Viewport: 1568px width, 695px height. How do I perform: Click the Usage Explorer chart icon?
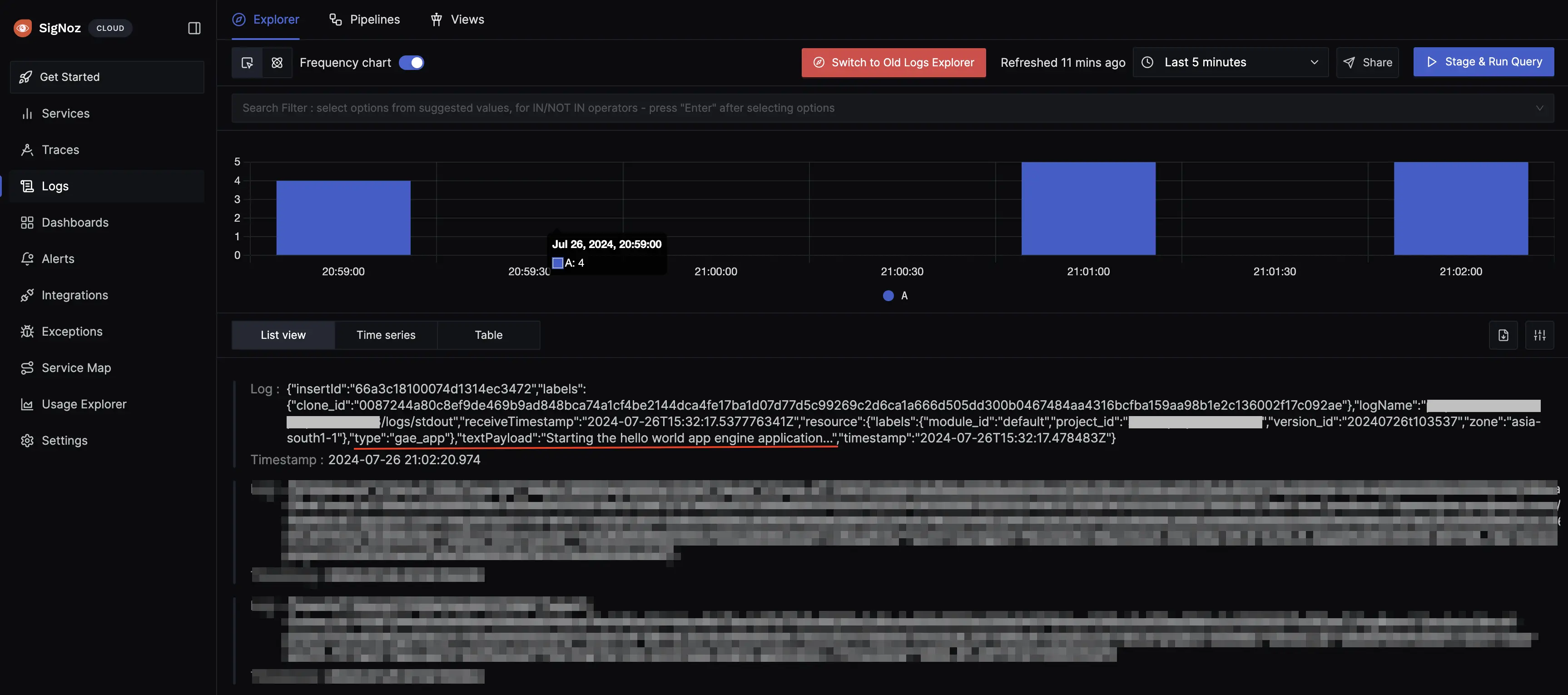click(27, 404)
